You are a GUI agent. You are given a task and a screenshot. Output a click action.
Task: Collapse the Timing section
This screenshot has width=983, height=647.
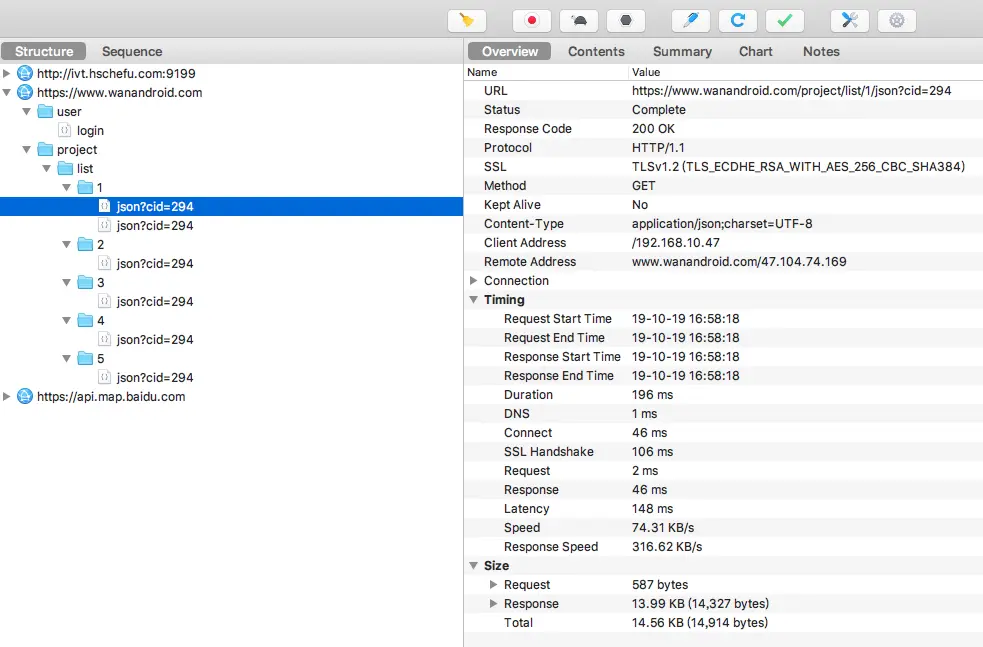(474, 300)
